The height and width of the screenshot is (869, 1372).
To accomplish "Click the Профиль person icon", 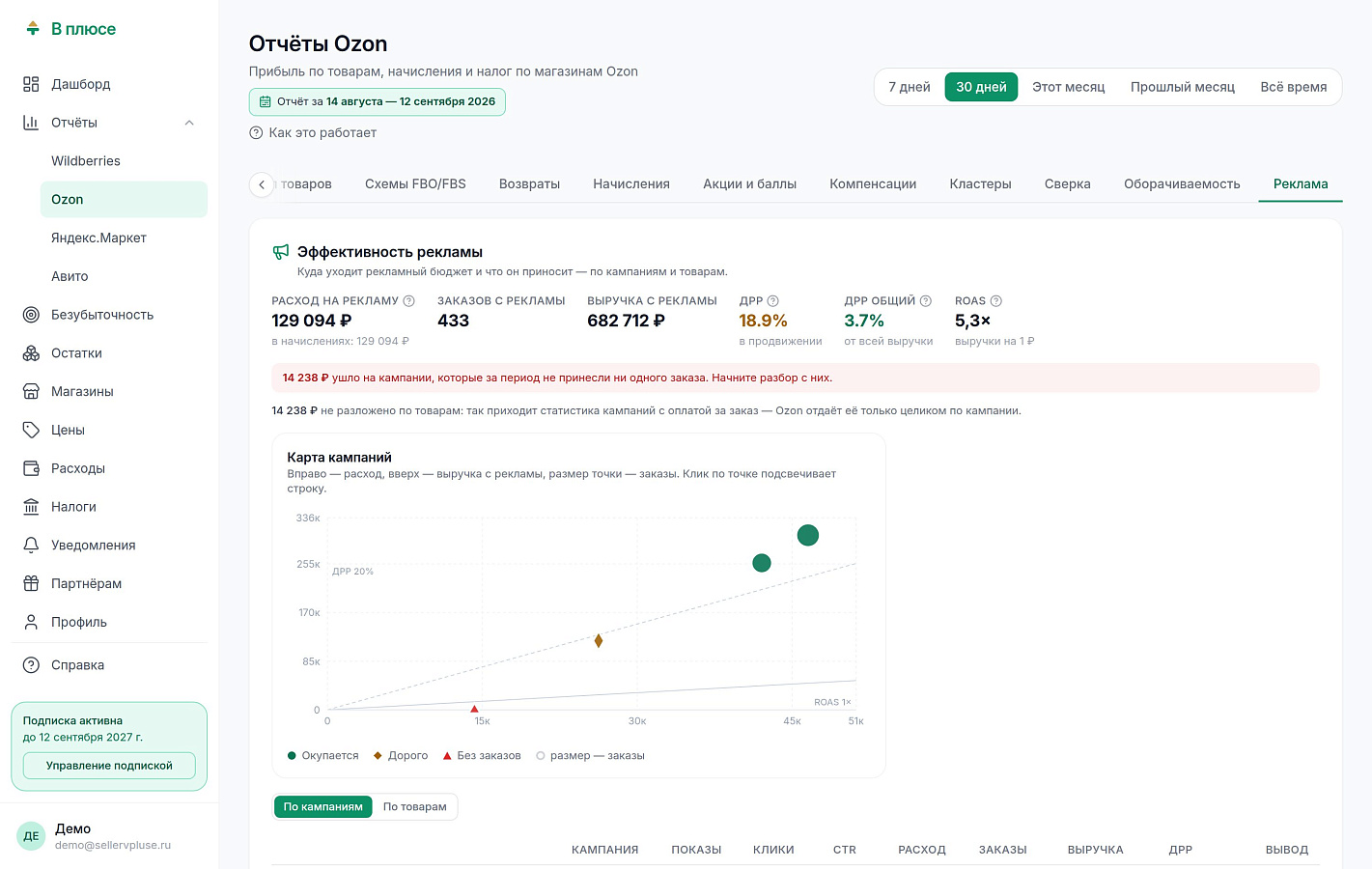I will (x=31, y=622).
